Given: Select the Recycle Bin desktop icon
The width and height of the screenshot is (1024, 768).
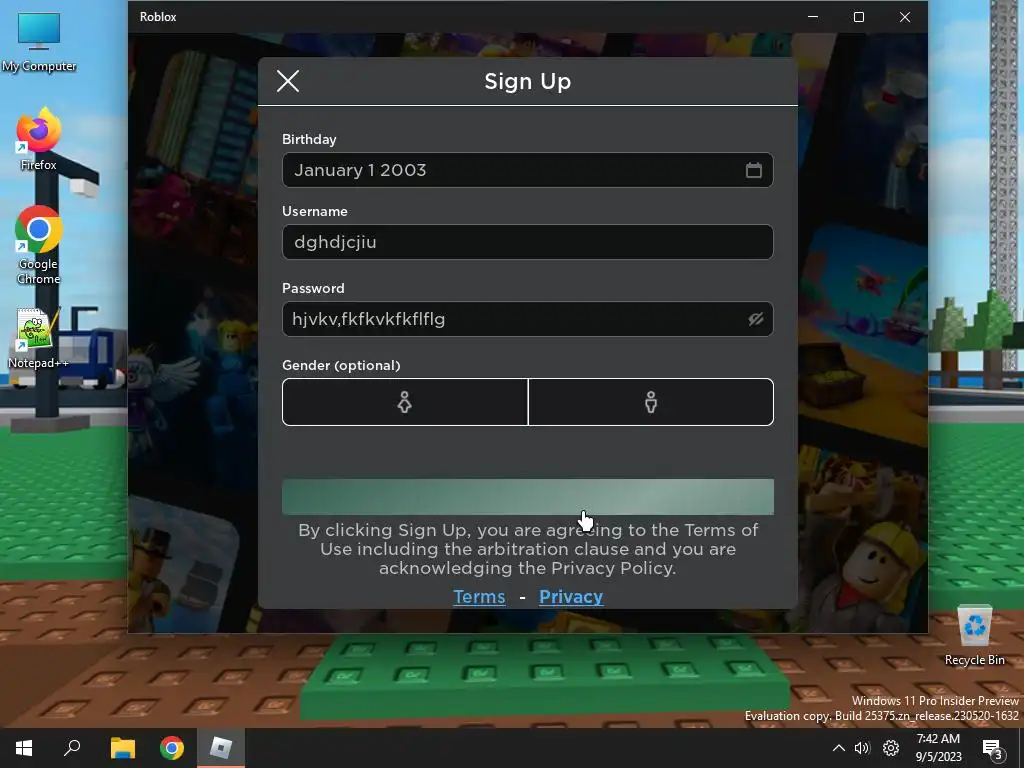Looking at the screenshot, I should pos(974,635).
